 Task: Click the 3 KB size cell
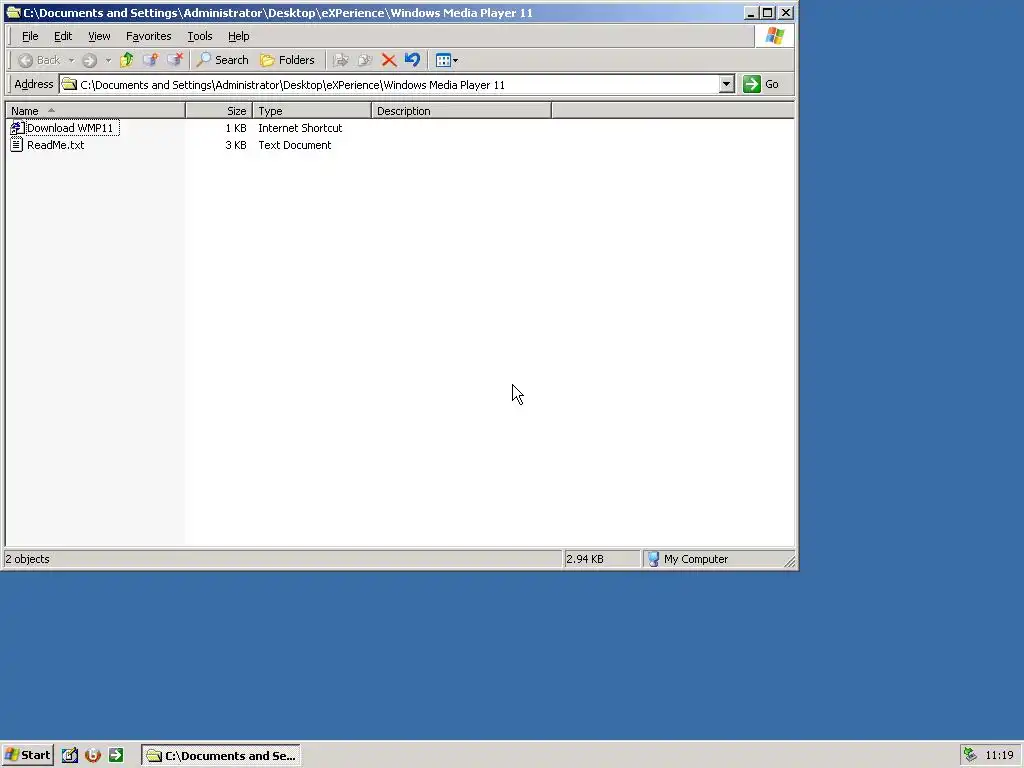click(236, 145)
